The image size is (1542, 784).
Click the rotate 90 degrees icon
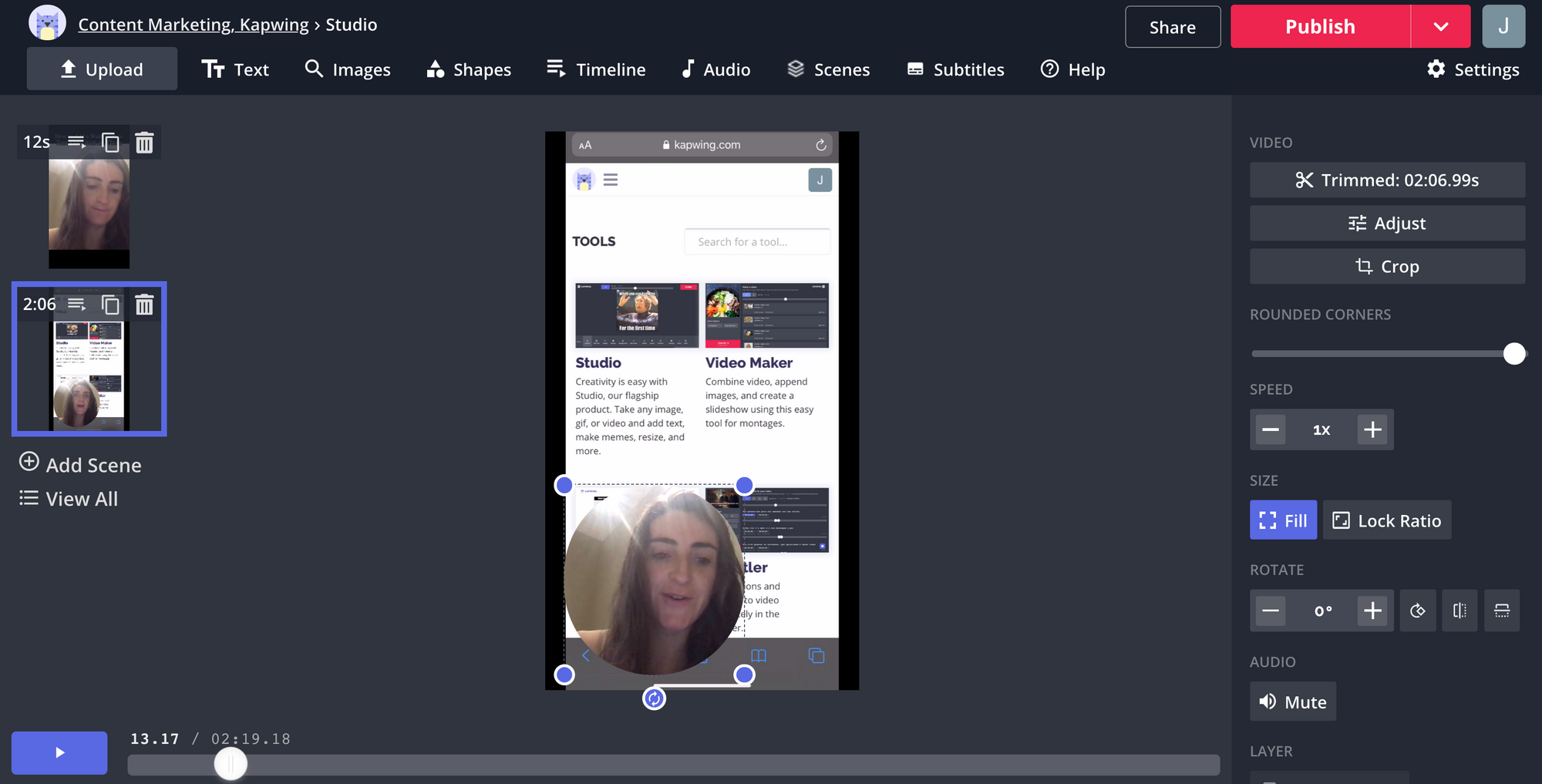[1417, 611]
